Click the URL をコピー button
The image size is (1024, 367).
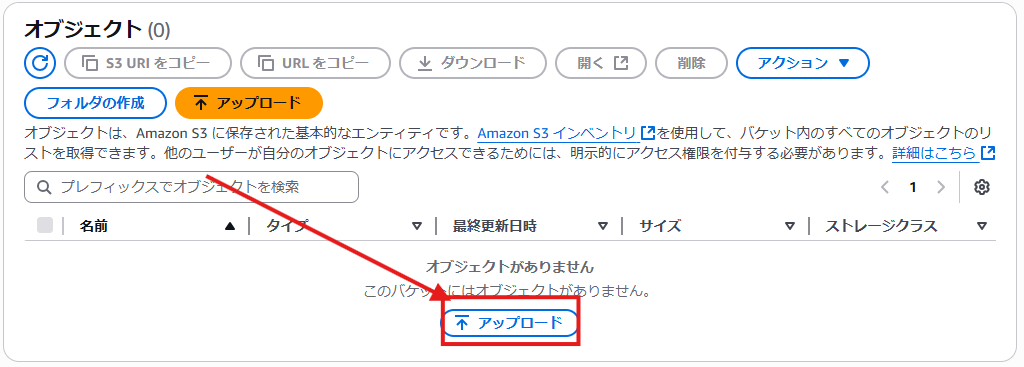pyautogui.click(x=315, y=63)
